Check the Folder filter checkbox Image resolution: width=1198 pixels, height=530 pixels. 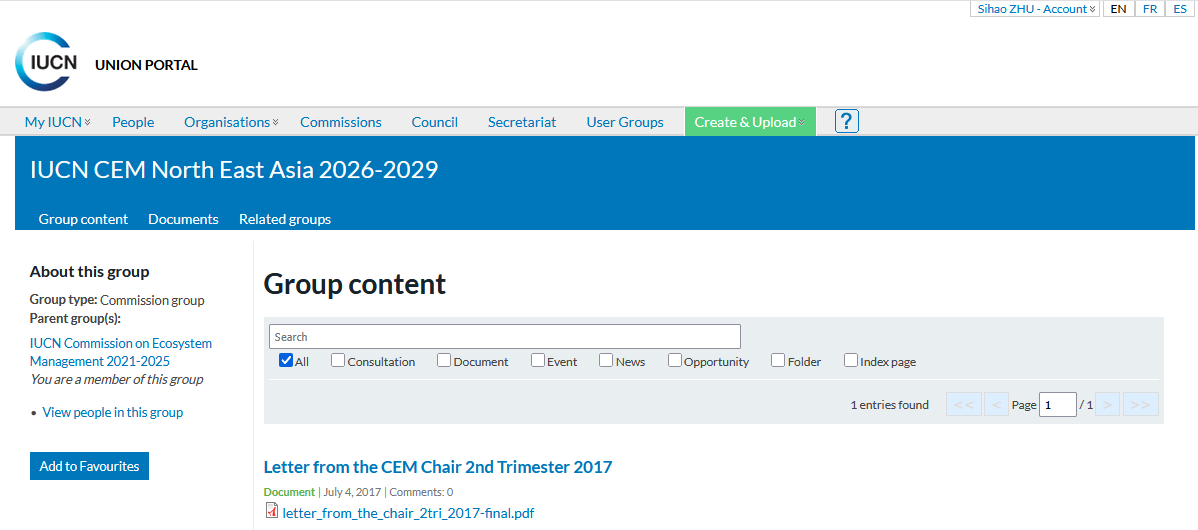coord(778,360)
